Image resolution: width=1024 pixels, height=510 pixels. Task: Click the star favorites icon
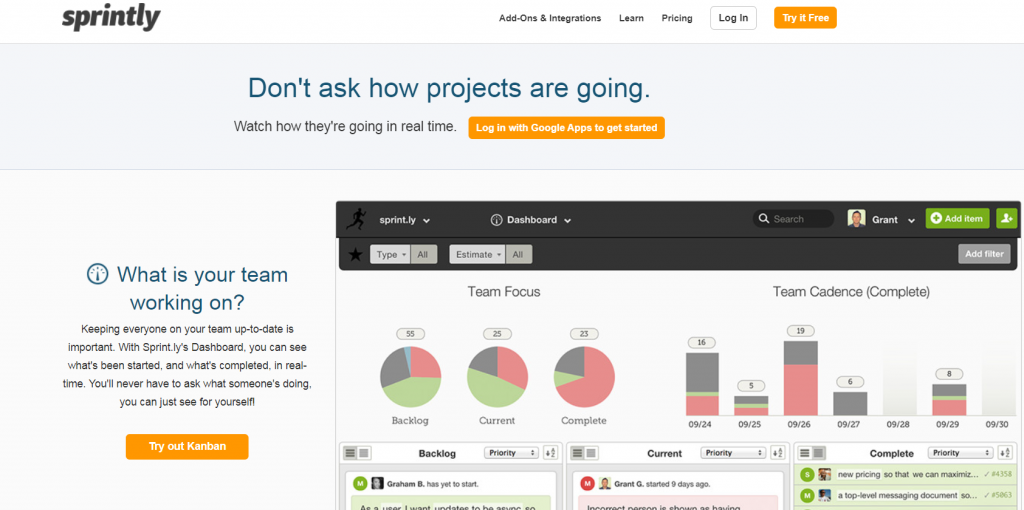coord(355,254)
